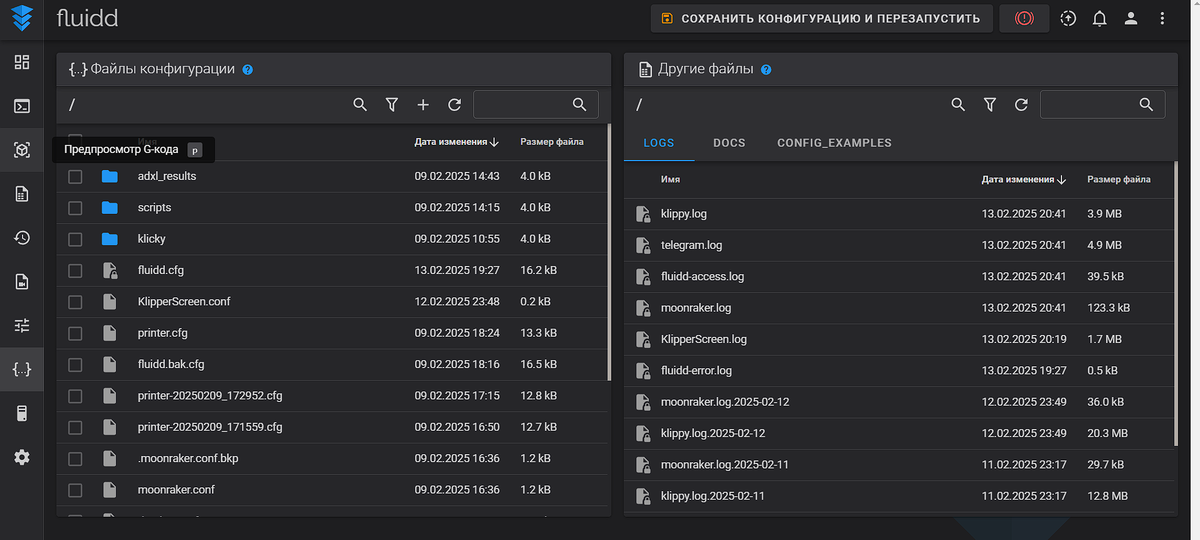1200x540 pixels.
Task: Sort other files by file size
Action: tap(1119, 180)
